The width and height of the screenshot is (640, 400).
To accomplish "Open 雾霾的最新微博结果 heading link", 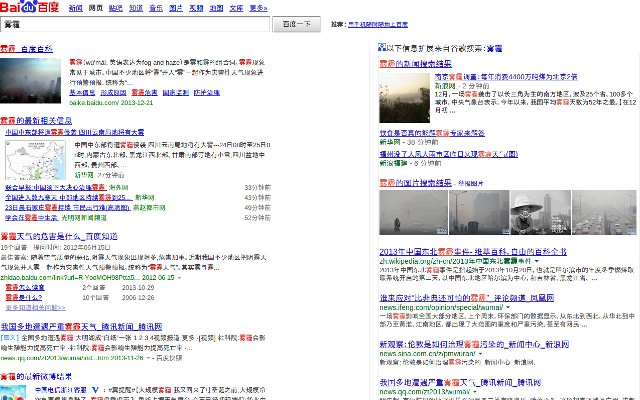I will 36,376.
